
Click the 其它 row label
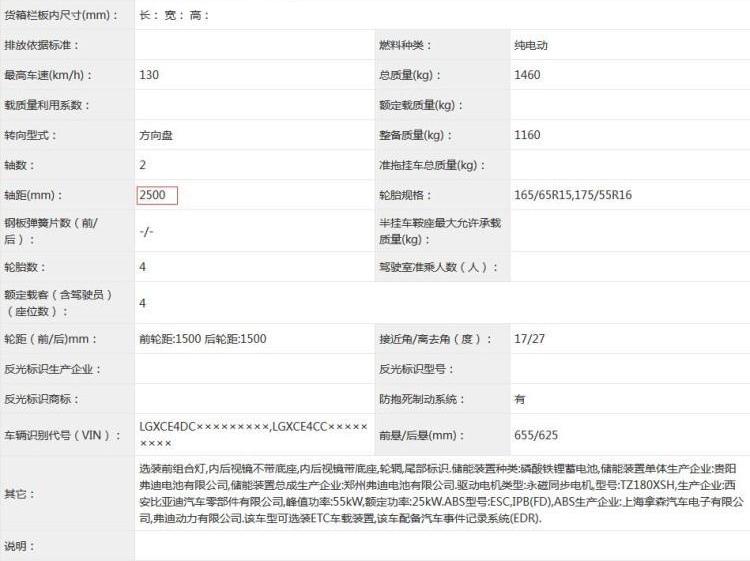click(19, 494)
